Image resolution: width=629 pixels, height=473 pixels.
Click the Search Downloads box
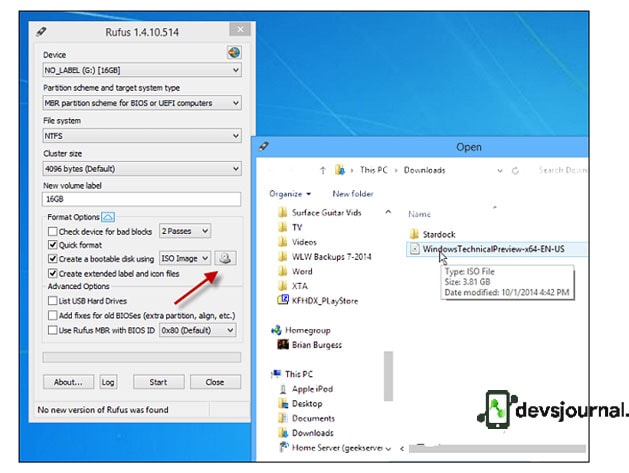click(x=562, y=170)
